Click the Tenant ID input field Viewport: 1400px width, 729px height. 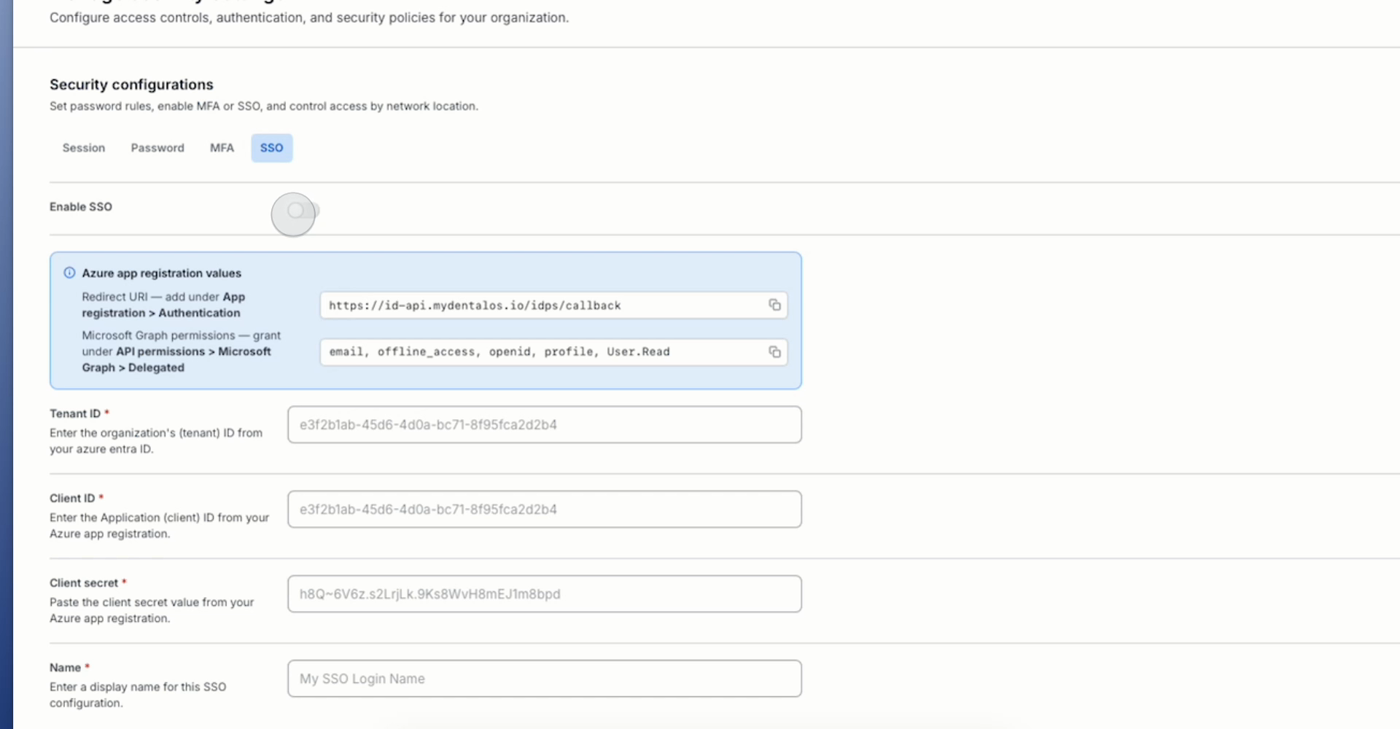pos(544,425)
